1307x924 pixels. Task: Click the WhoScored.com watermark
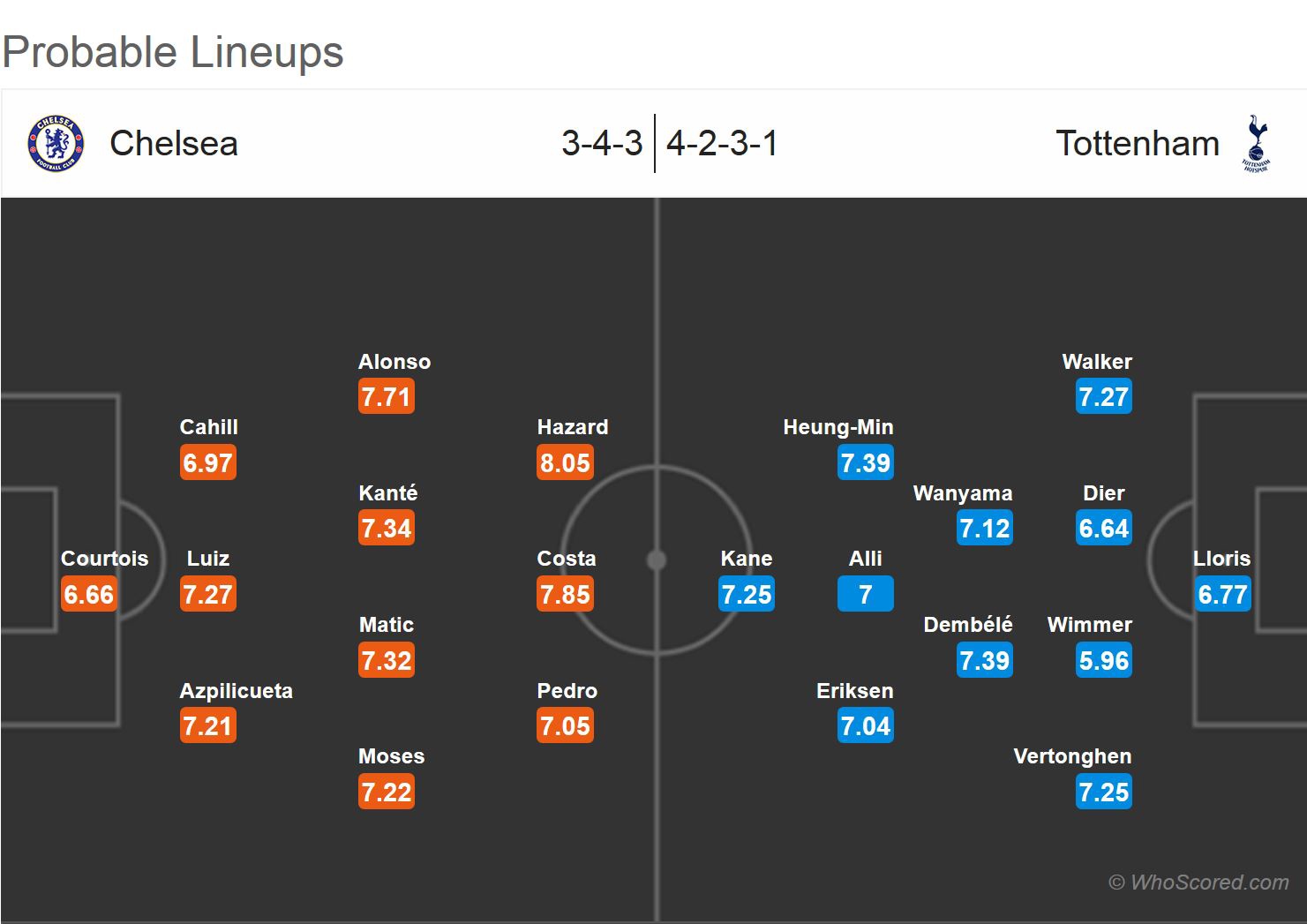click(x=1198, y=882)
